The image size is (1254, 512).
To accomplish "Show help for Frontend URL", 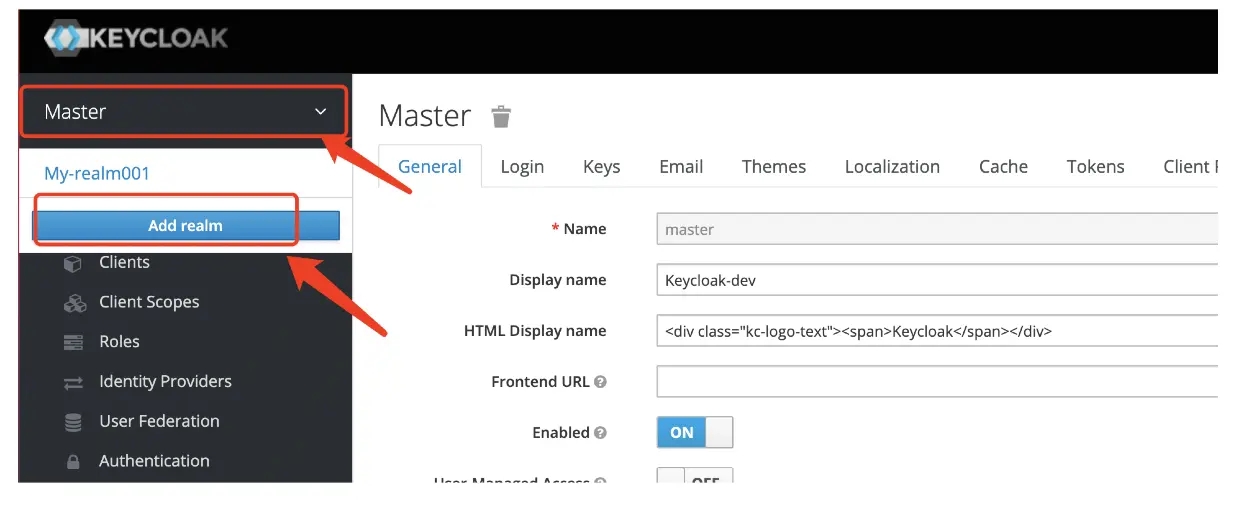I will [x=600, y=382].
